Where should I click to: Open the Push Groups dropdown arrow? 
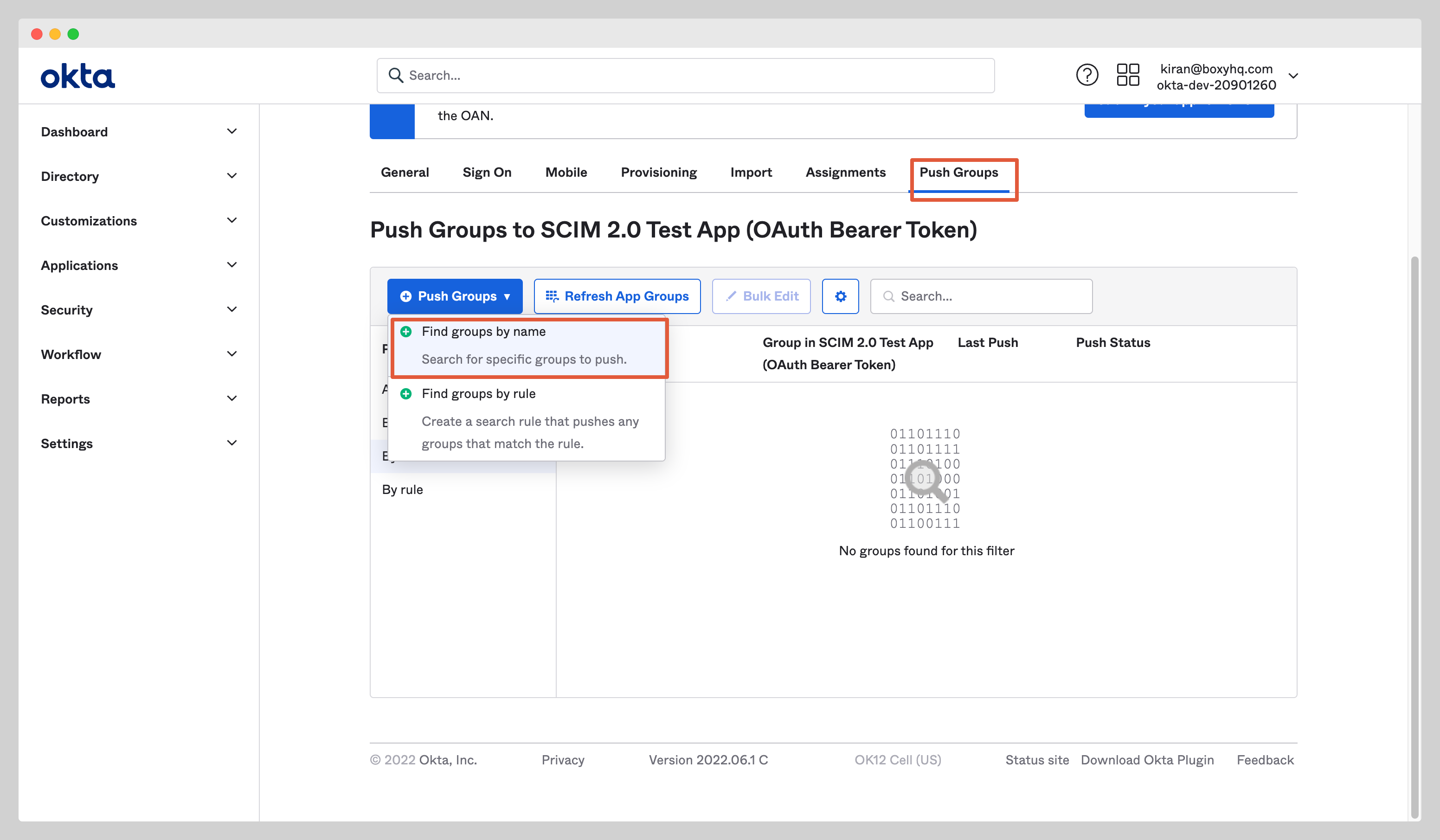[x=508, y=296]
